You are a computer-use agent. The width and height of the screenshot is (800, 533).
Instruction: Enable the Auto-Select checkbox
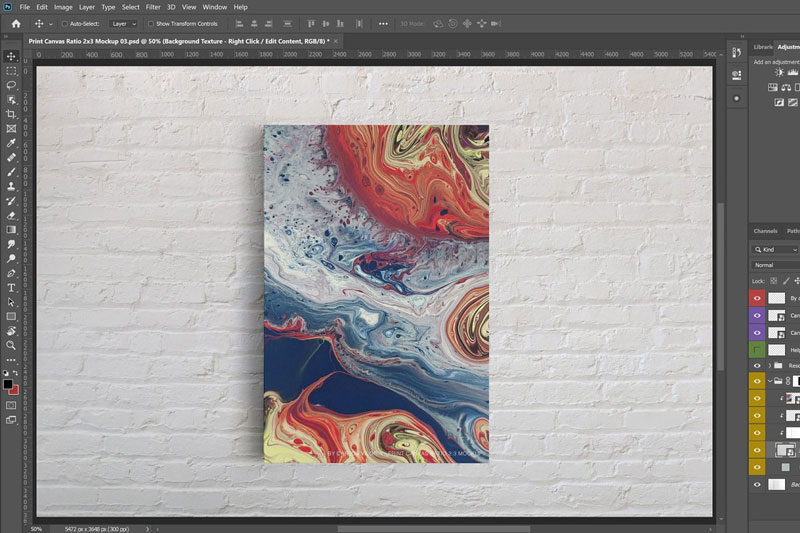click(x=65, y=23)
